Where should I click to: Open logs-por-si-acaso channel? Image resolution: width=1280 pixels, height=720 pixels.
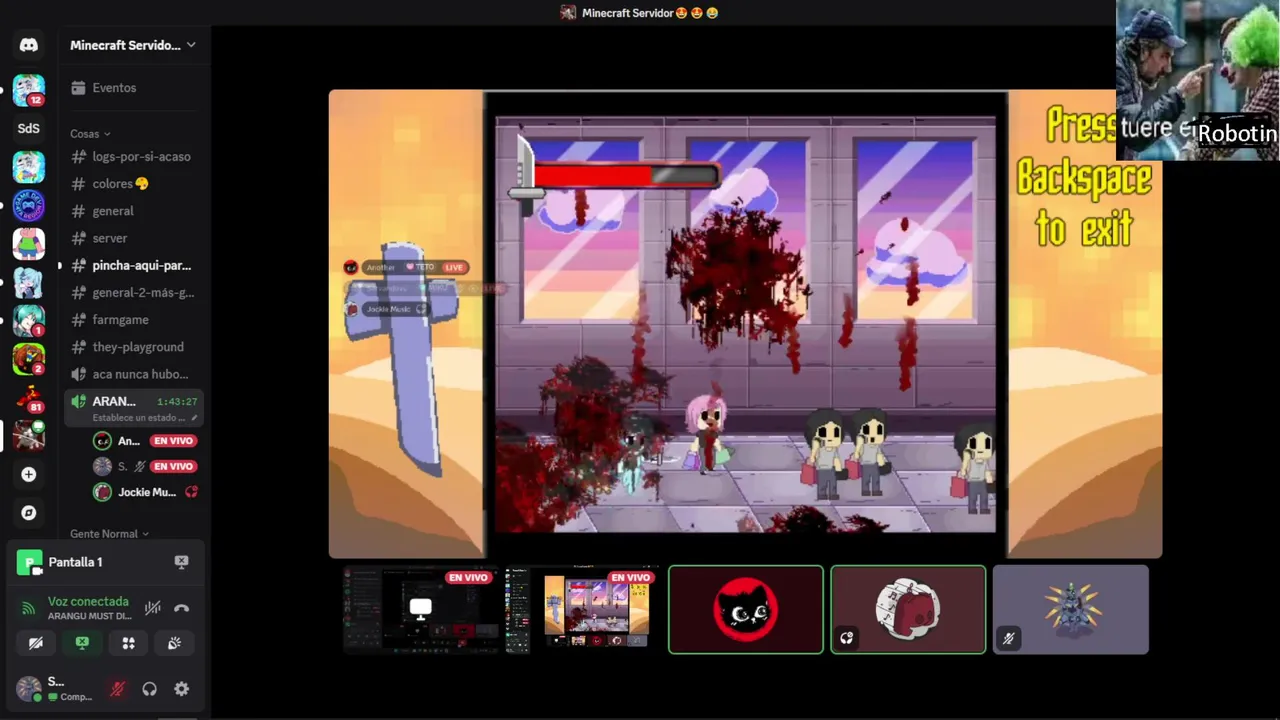tap(133, 157)
